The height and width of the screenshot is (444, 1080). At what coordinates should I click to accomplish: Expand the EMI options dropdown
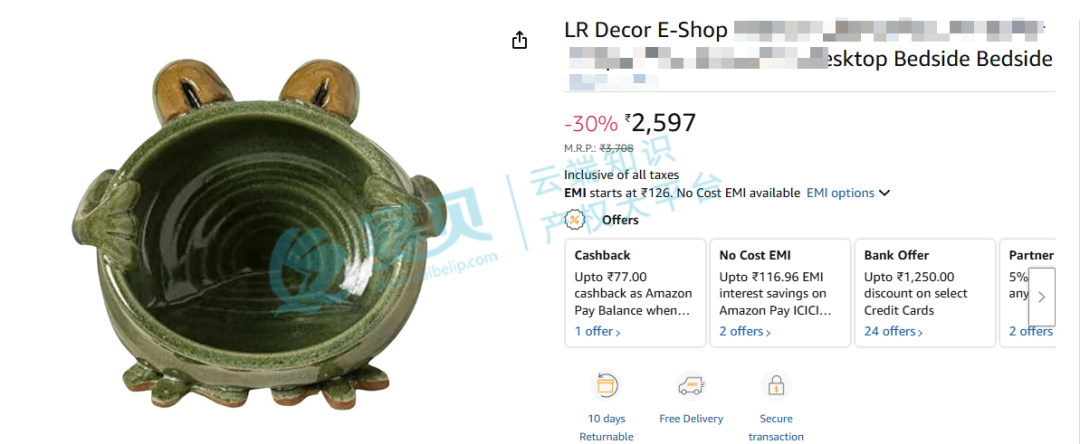pyautogui.click(x=840, y=193)
